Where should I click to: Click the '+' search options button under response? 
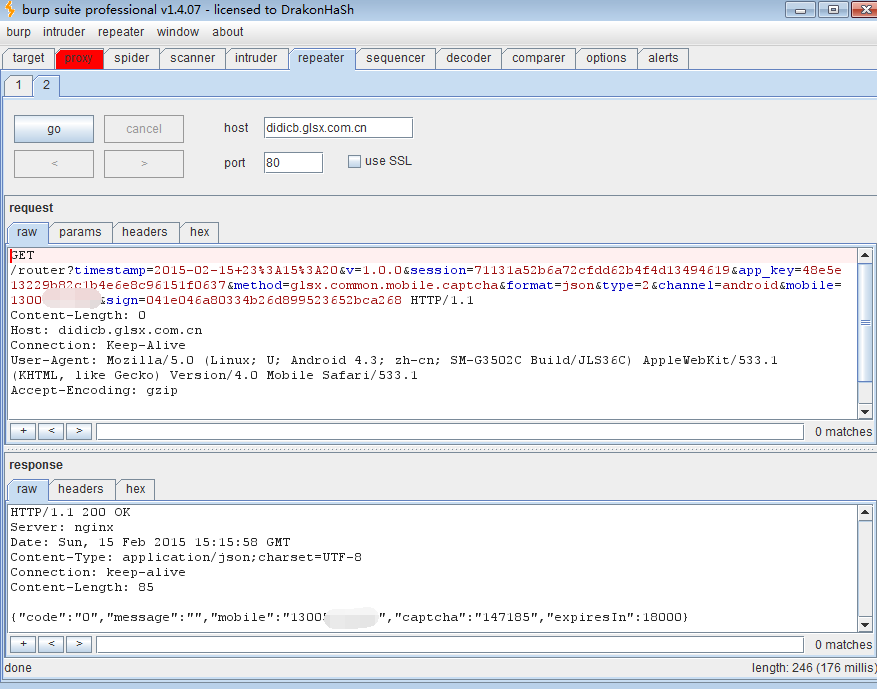(x=23, y=644)
